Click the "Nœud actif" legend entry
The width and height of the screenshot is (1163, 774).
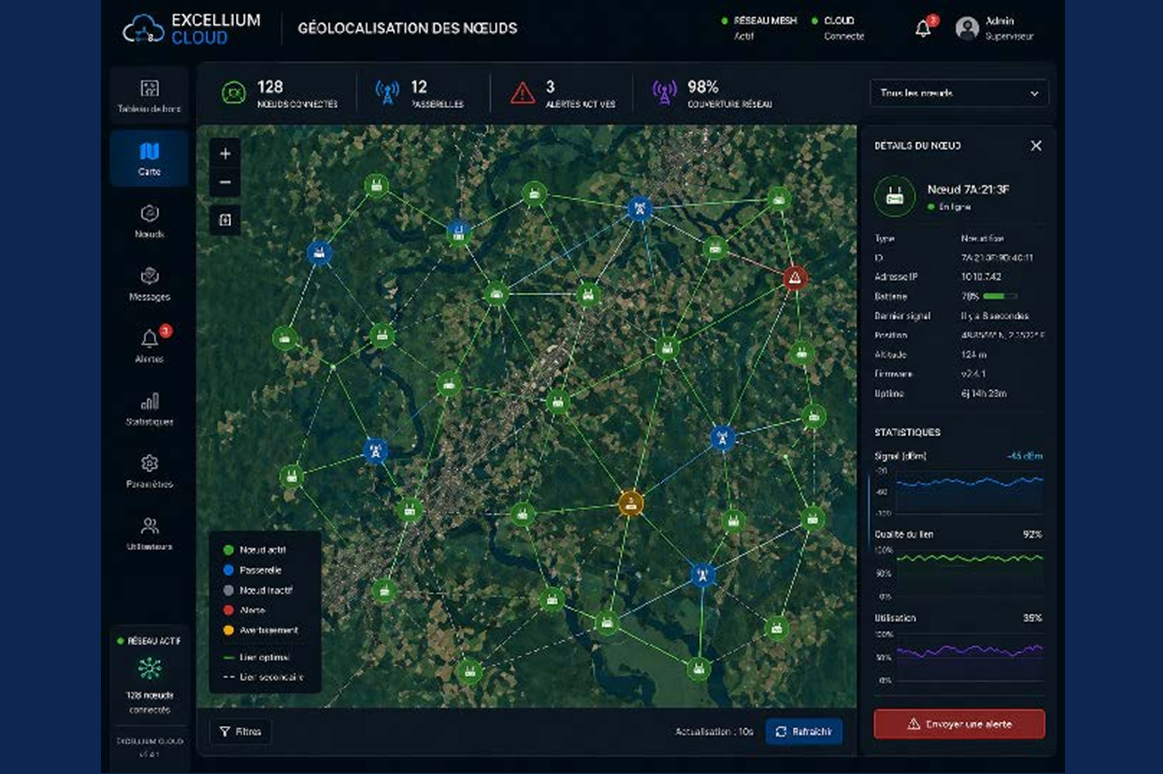click(x=255, y=550)
